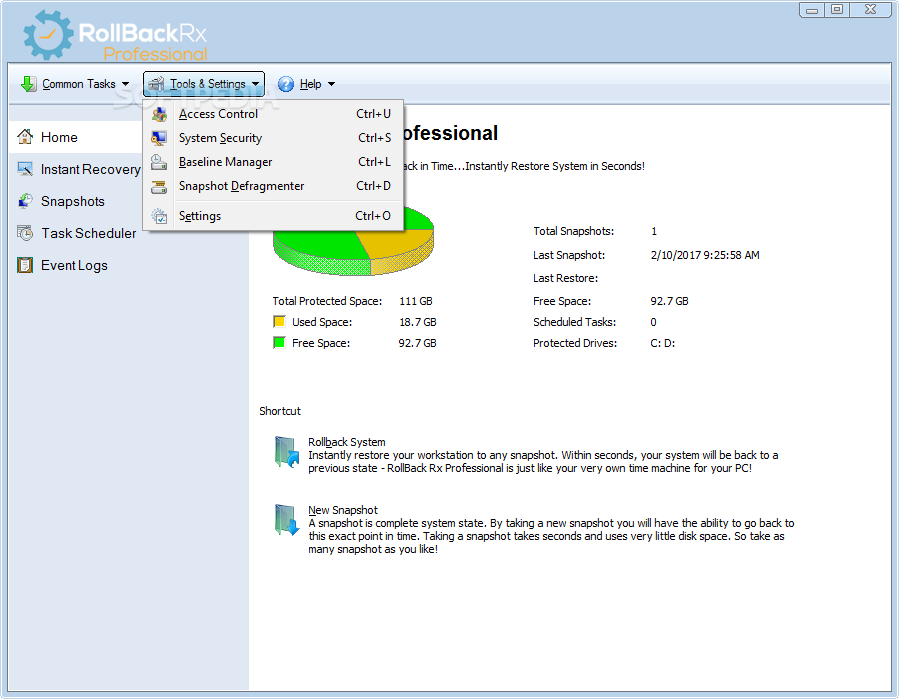Choose System Security from the menu
Screen dimensions: 899x699
[x=273, y=138]
